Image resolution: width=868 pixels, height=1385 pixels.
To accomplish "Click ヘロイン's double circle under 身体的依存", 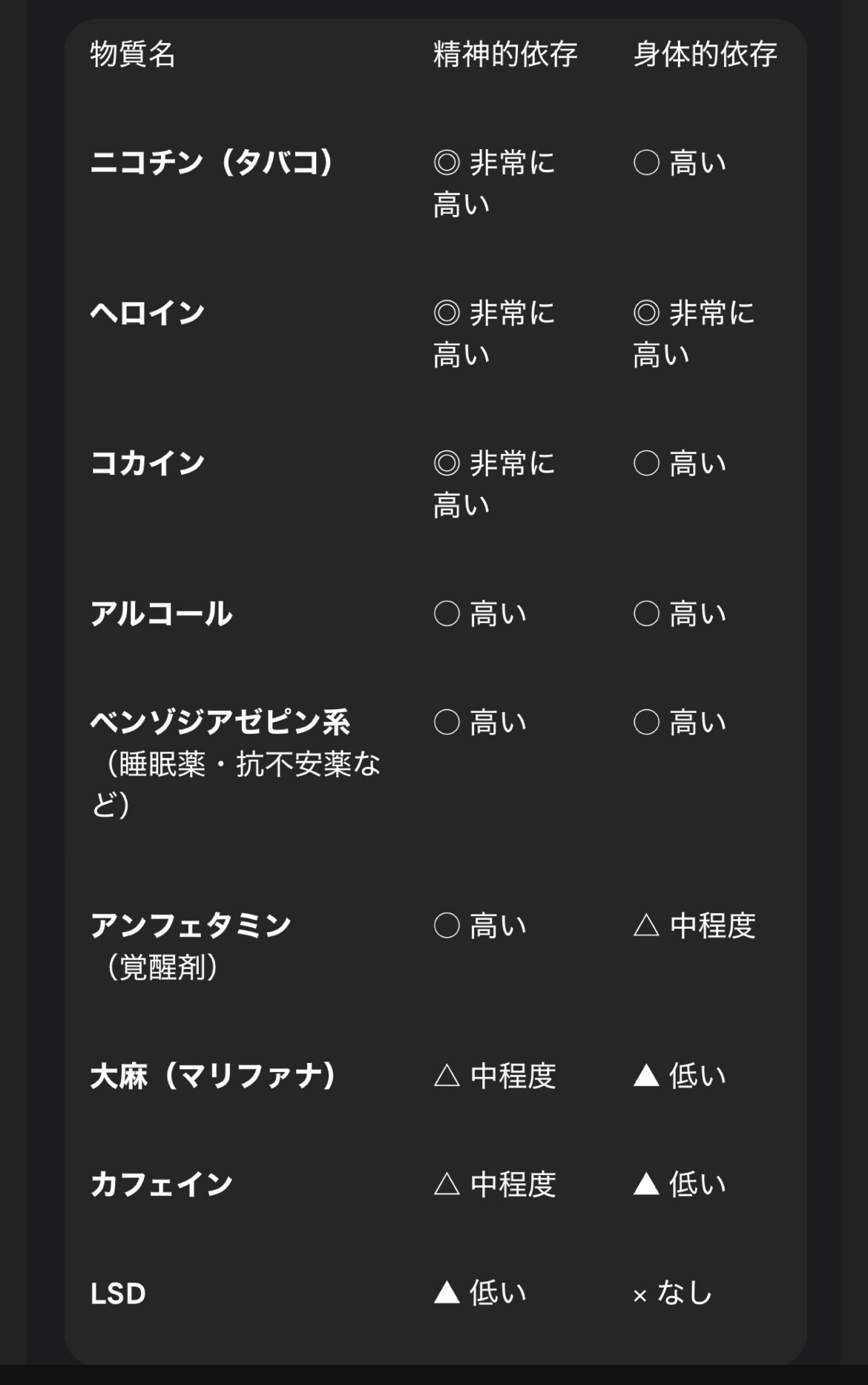I will coord(646,313).
